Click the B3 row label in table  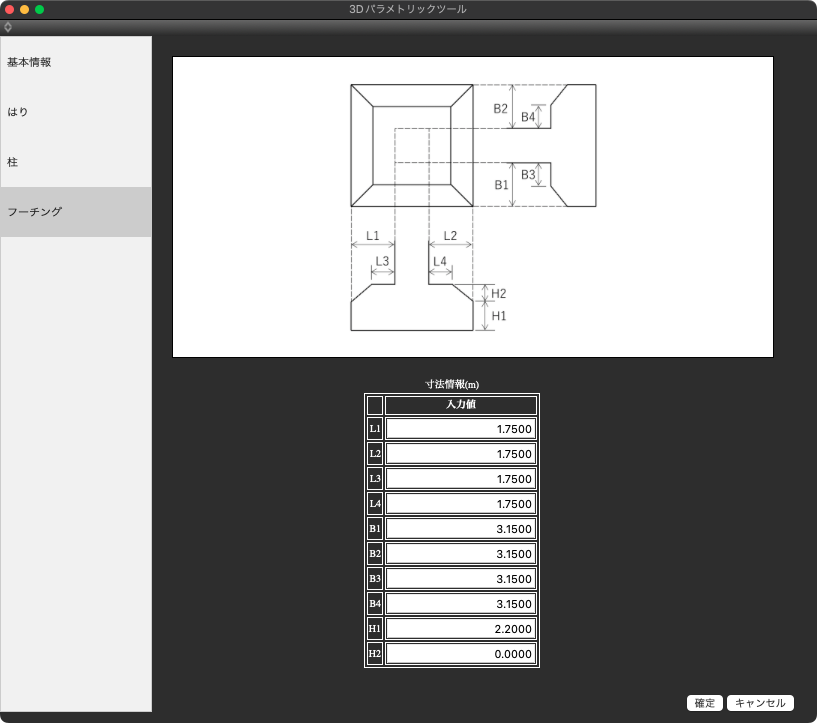(375, 579)
